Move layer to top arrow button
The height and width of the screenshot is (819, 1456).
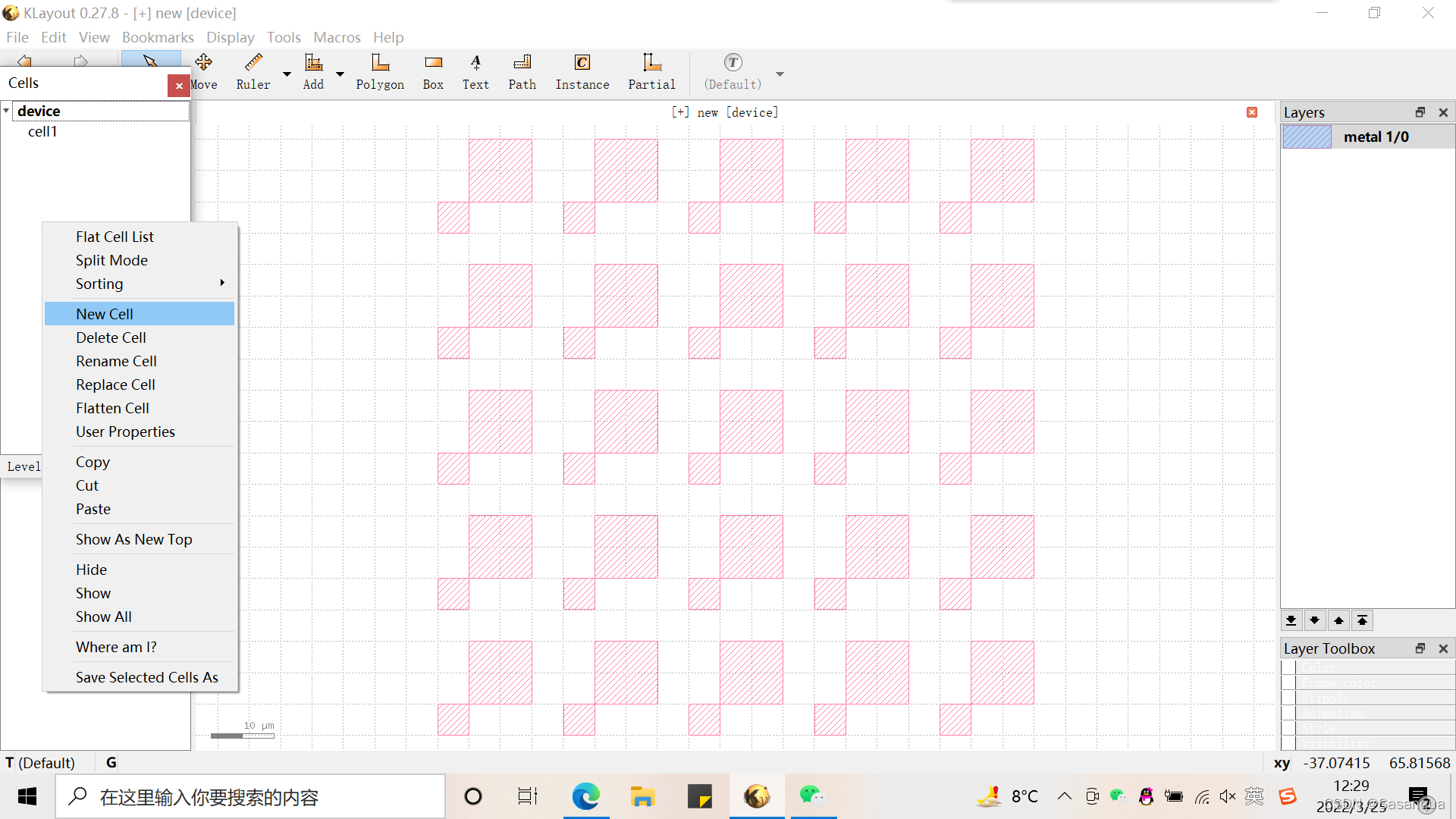point(1363,620)
